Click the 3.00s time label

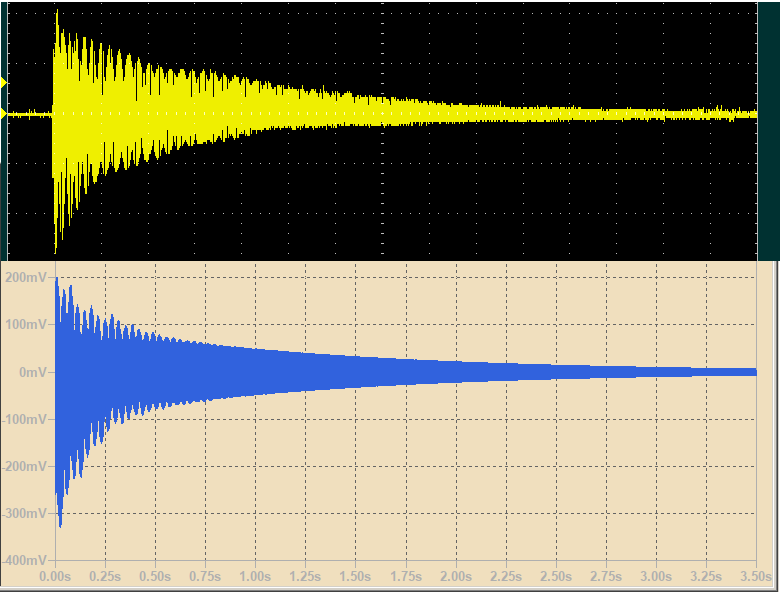point(656,577)
